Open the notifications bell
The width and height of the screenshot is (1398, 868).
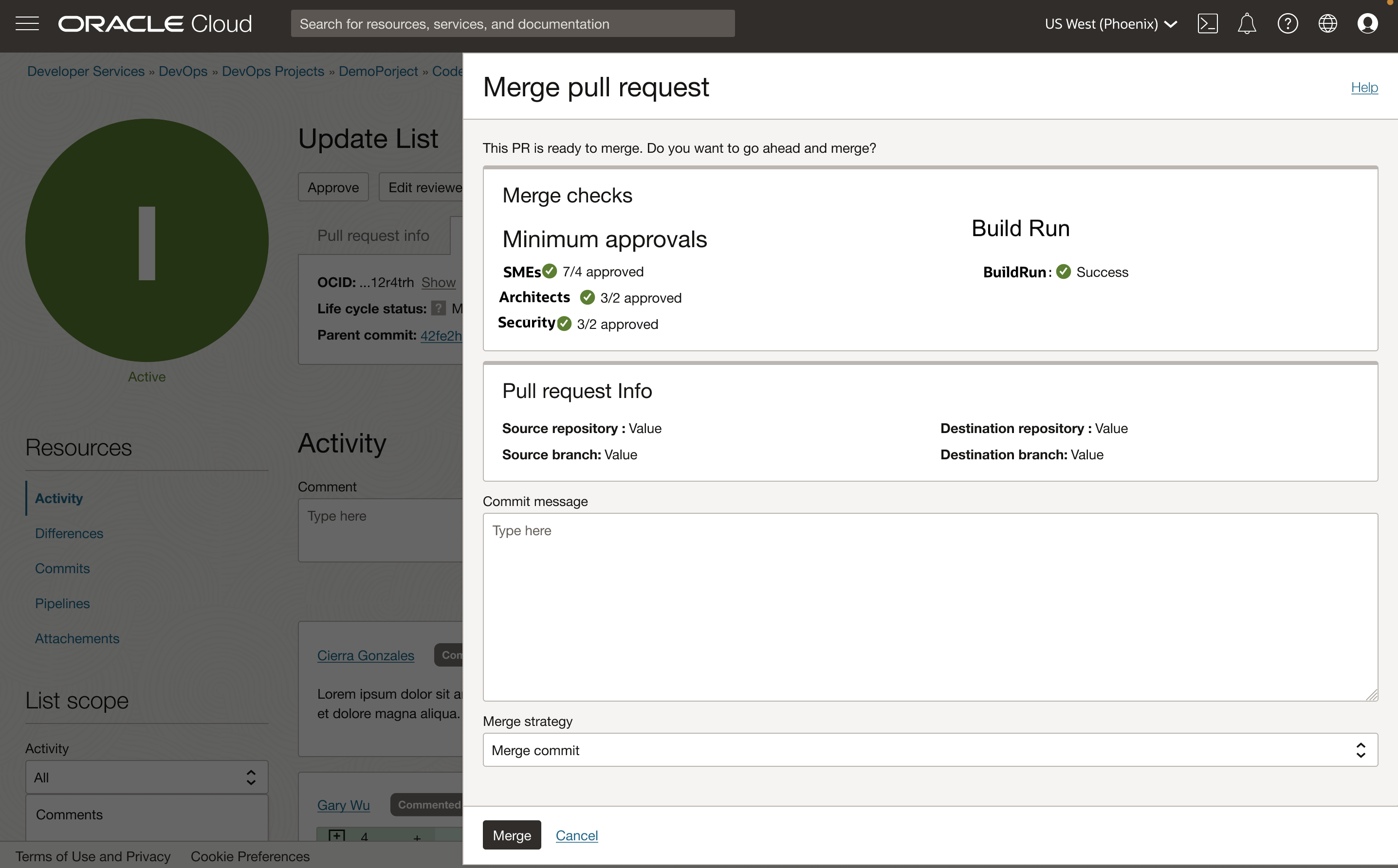coord(1246,23)
